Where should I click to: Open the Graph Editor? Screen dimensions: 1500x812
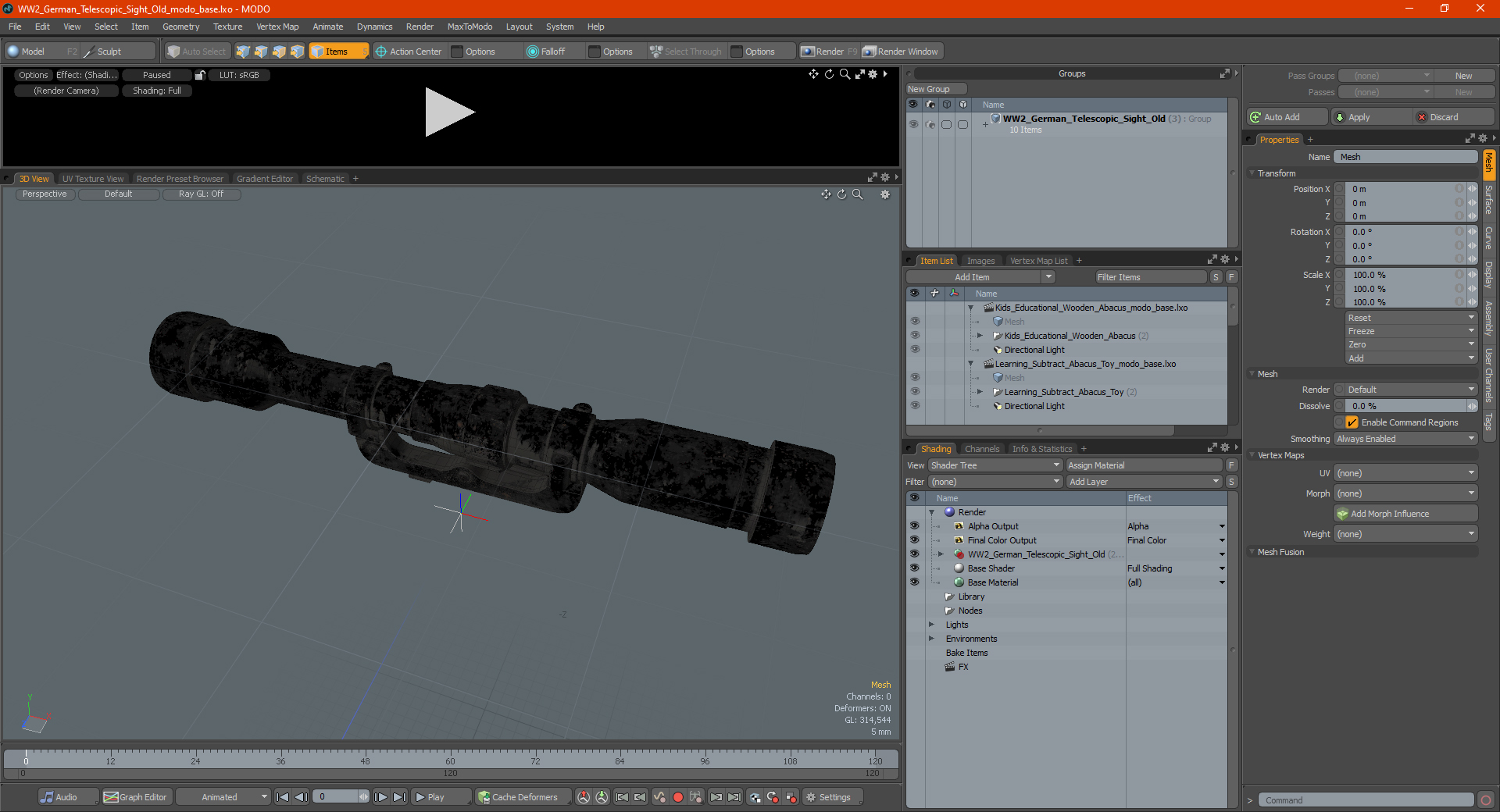click(136, 797)
